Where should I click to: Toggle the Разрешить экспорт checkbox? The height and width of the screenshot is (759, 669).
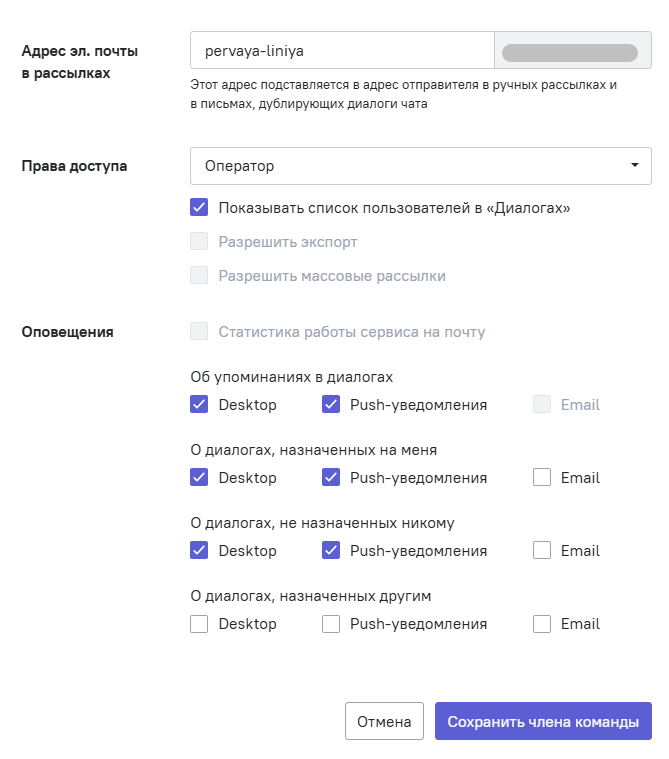(x=199, y=242)
